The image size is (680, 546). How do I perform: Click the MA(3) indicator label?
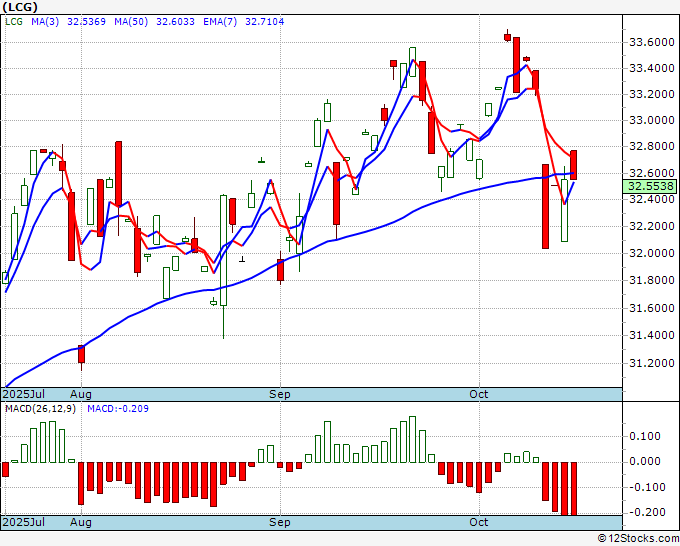[x=45, y=22]
